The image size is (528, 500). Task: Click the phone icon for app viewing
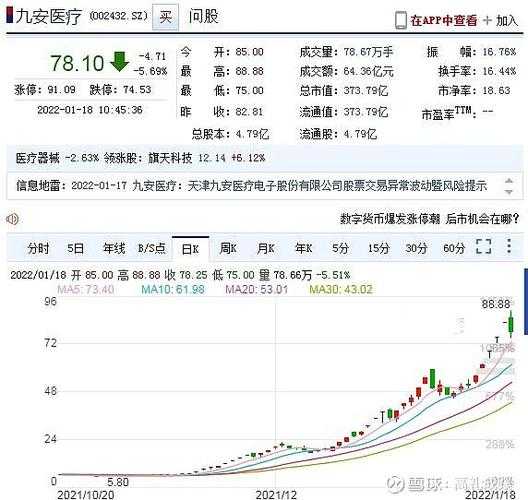(400, 20)
